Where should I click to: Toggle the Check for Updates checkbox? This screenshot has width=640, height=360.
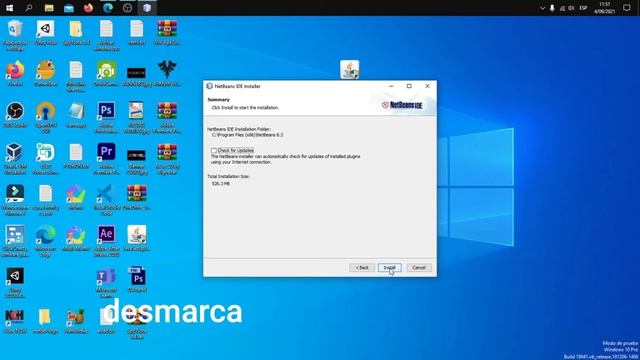pos(214,151)
